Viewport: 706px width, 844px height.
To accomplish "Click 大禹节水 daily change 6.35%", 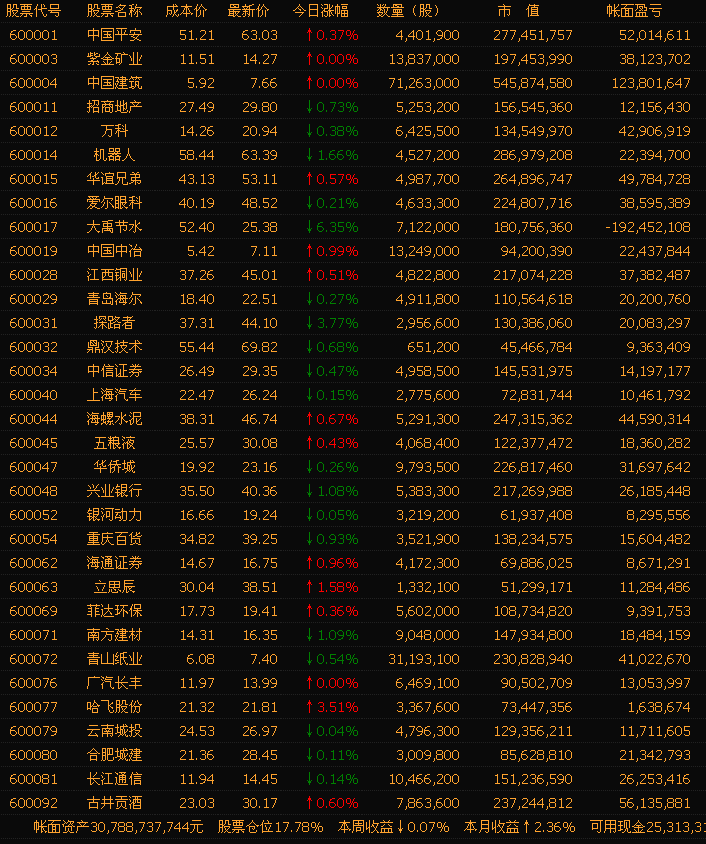I will [x=332, y=227].
